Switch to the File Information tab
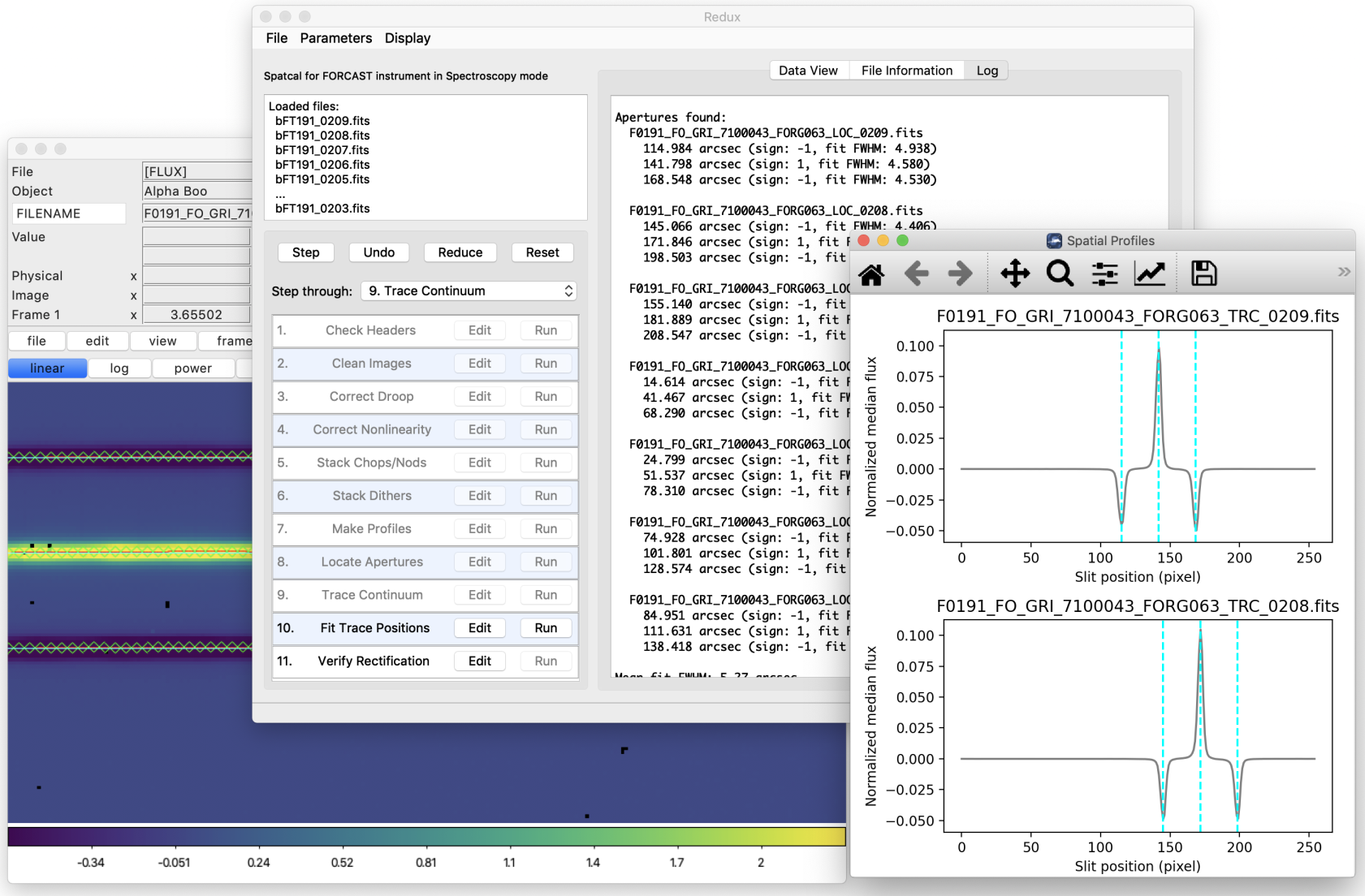1365x896 pixels. pyautogui.click(x=906, y=70)
